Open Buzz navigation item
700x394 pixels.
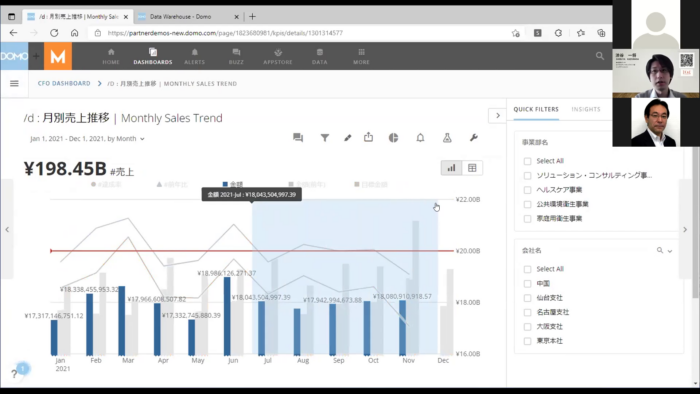(236, 57)
